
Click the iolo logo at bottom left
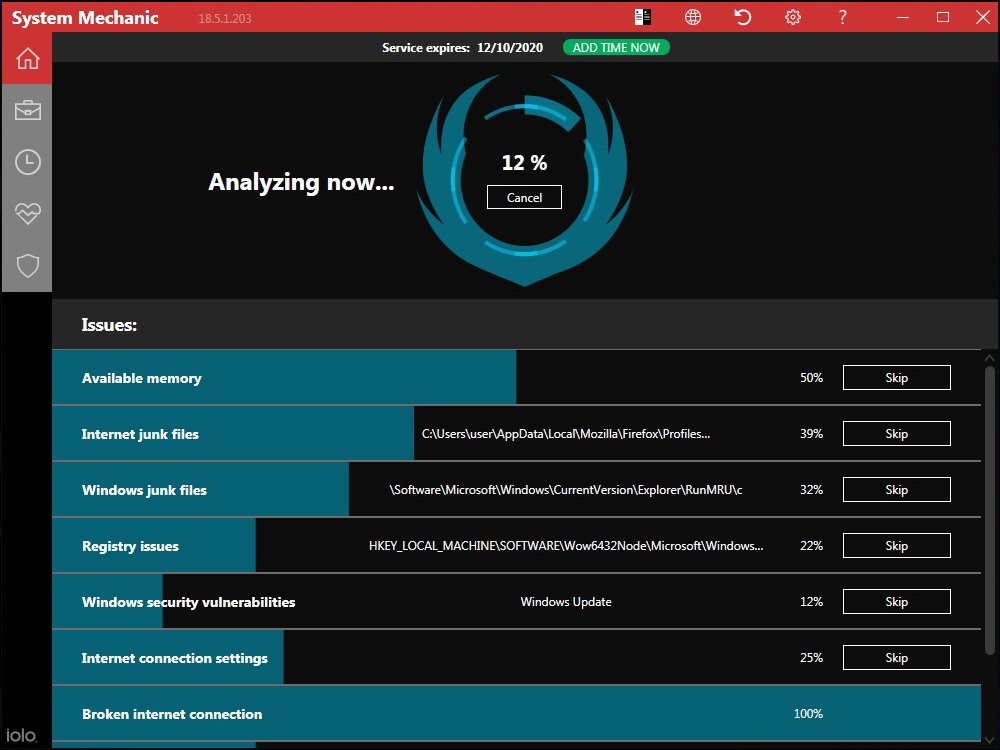click(x=23, y=733)
